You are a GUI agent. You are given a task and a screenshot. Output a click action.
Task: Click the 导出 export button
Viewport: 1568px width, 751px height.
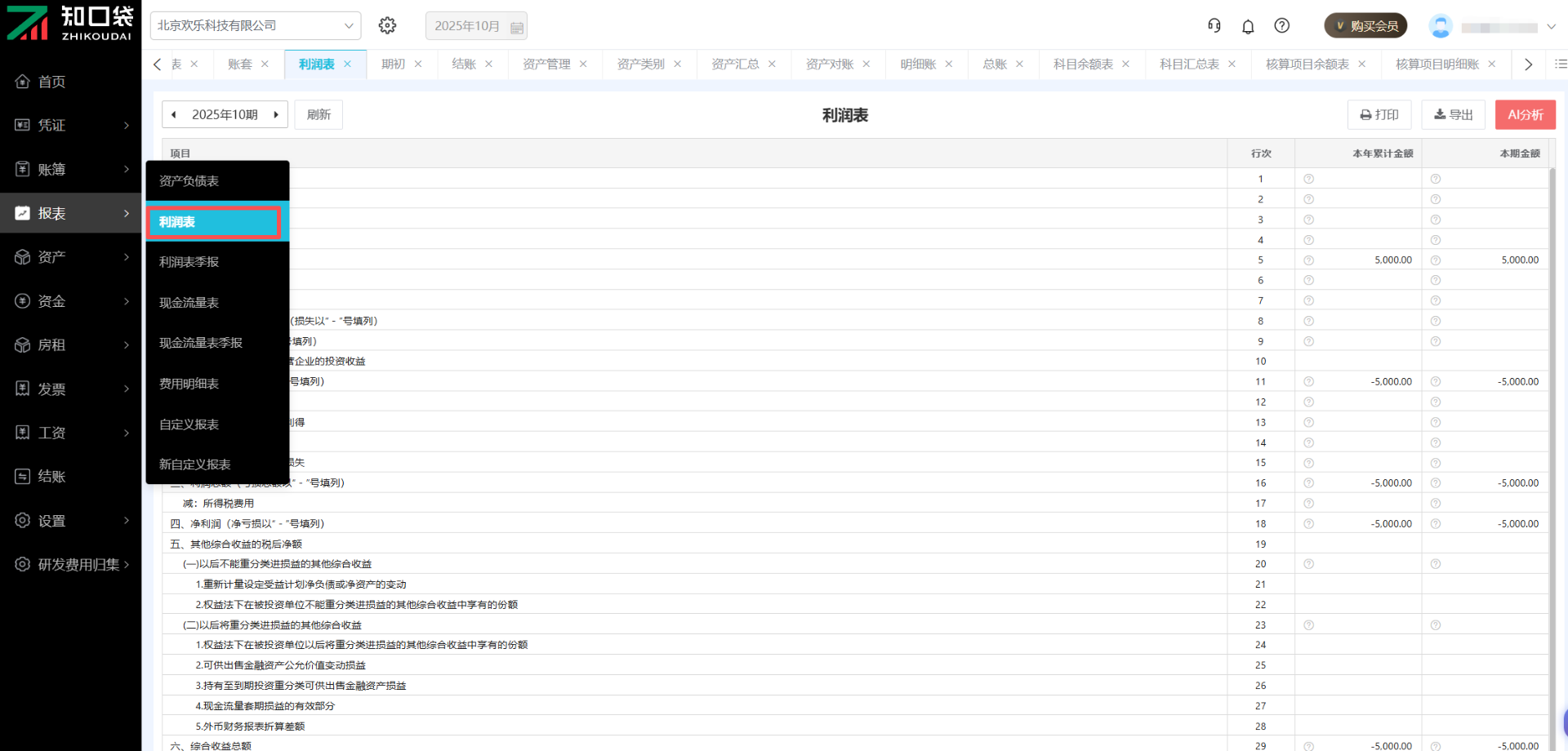point(1454,115)
